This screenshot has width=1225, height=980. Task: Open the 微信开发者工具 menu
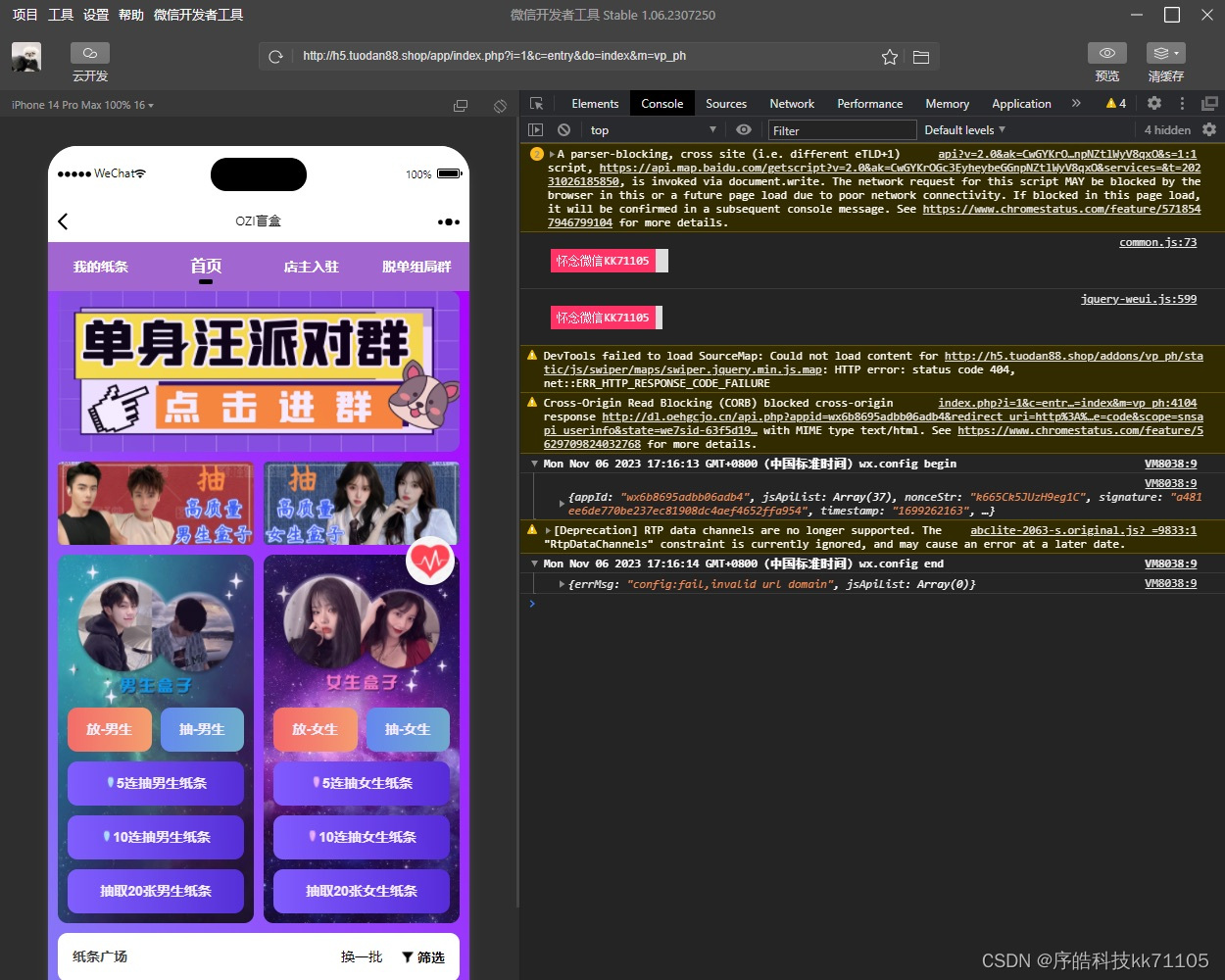[x=199, y=15]
